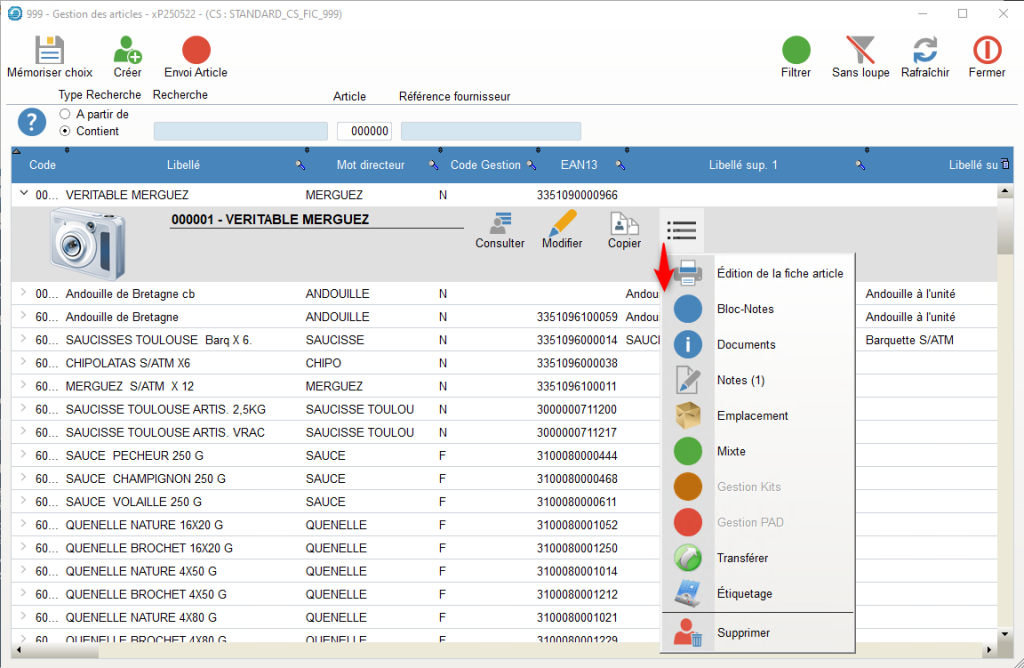Click the Libellé column header
The image size is (1024, 668).
pos(183,165)
